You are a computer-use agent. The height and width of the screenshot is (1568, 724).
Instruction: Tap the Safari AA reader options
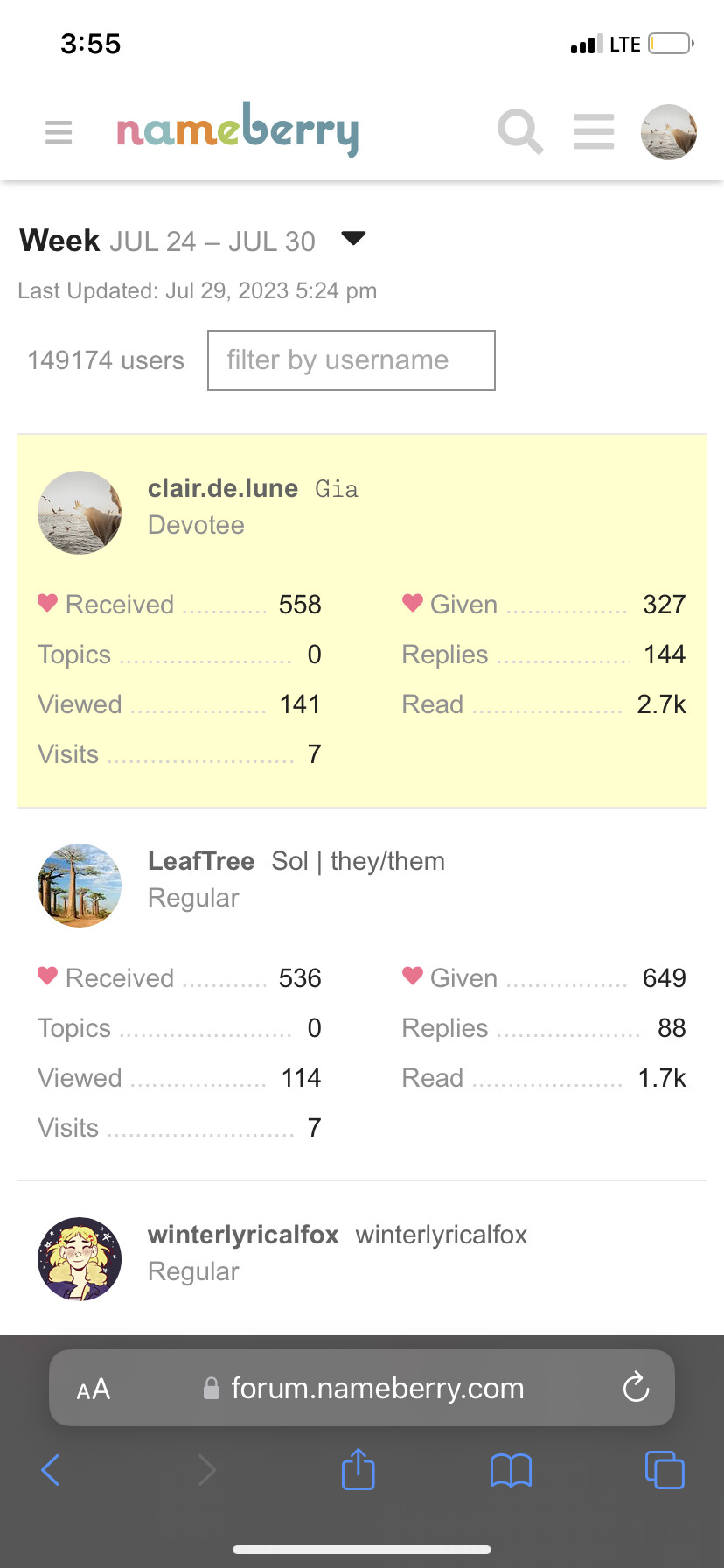click(x=94, y=1389)
